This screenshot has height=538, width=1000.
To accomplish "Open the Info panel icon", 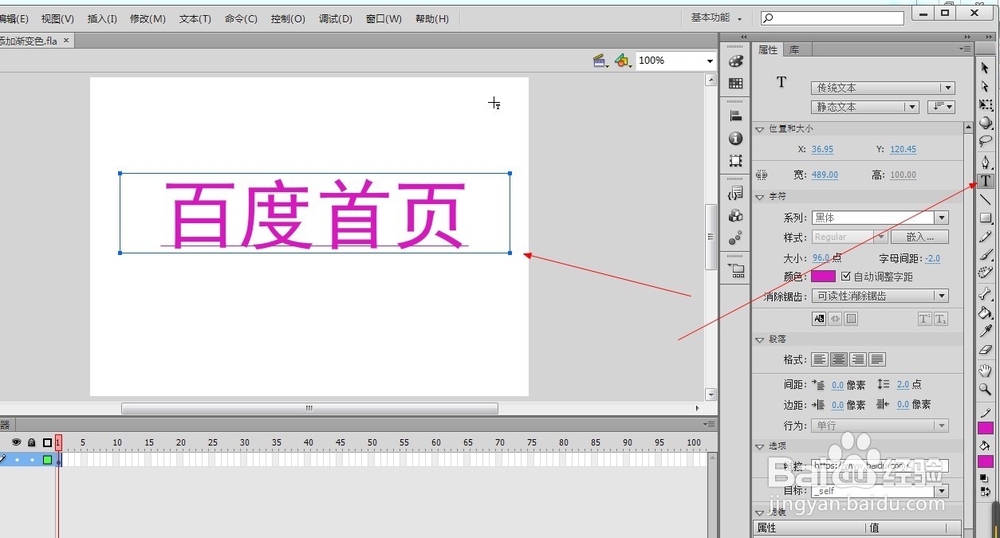I will coord(736,138).
